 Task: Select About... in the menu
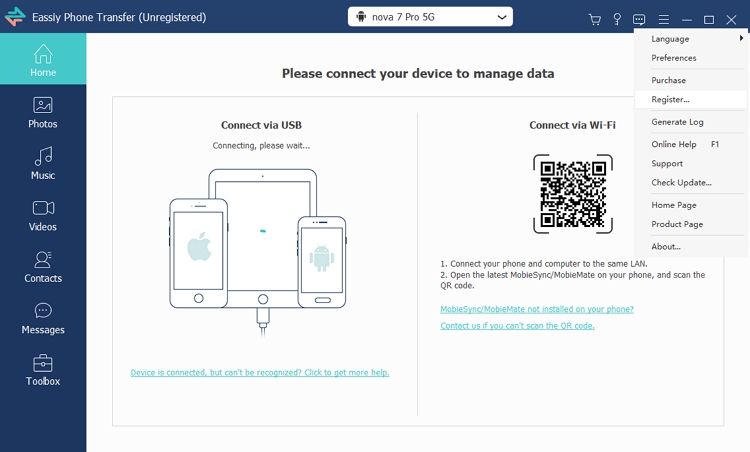tap(691, 247)
